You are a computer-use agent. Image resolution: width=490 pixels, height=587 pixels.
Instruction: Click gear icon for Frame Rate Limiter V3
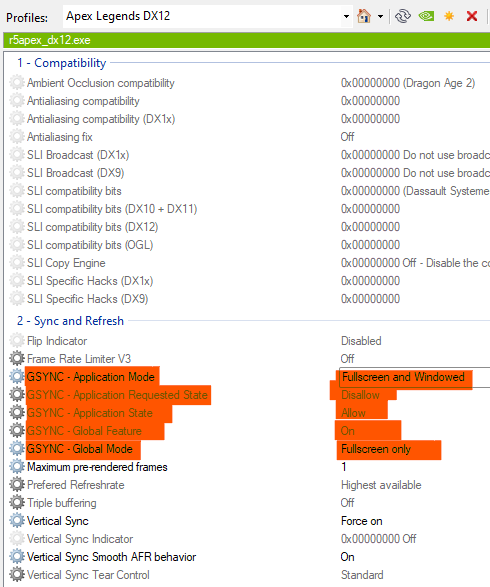tap(17, 359)
